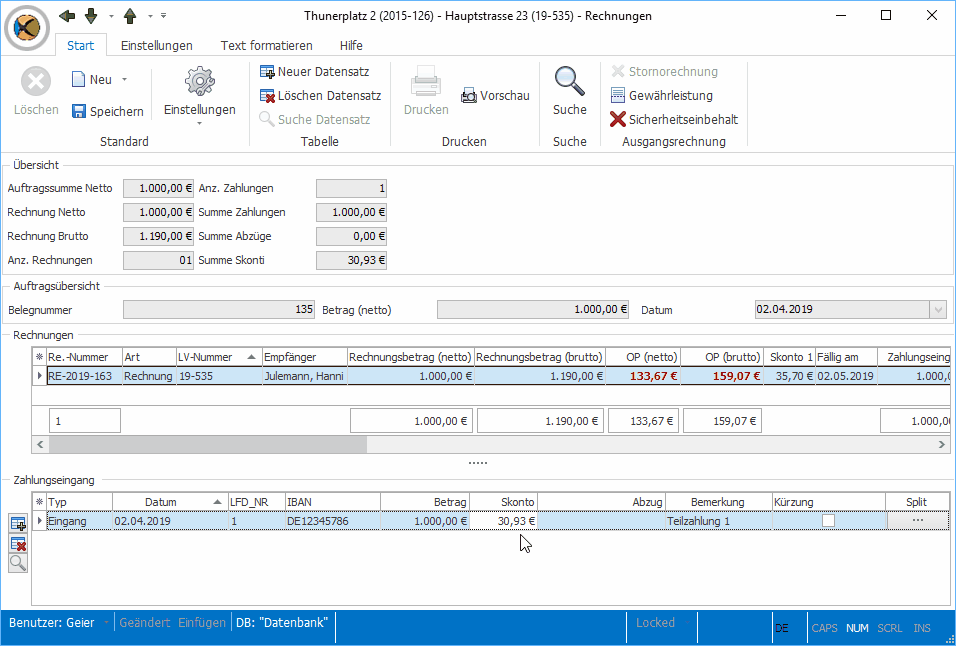This screenshot has width=956, height=646.
Task: Open the Split ellipsis button for Teilzahlung 1
Action: (918, 521)
